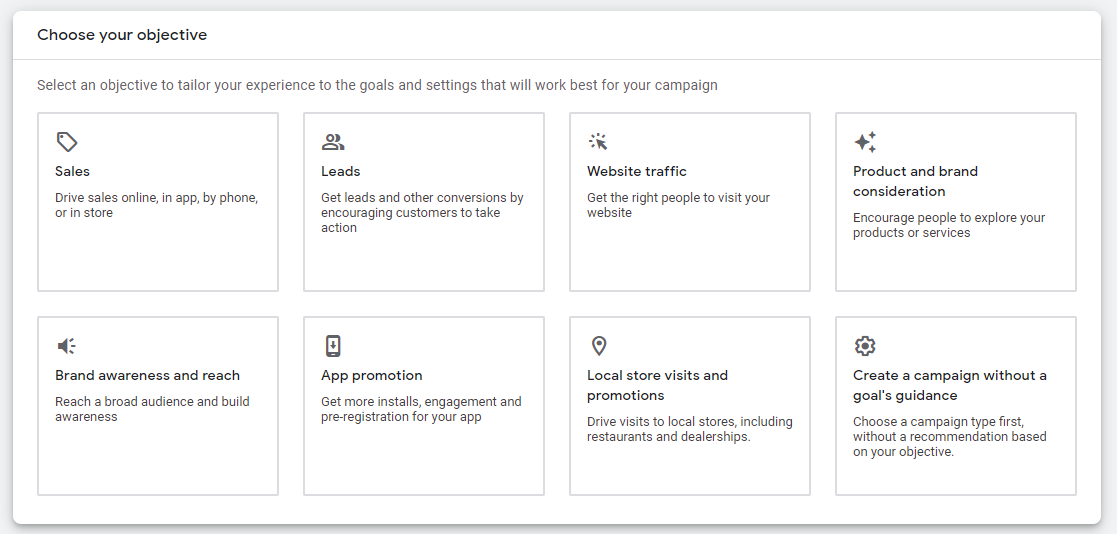Select the App promotion title
Image resolution: width=1117 pixels, height=534 pixels.
click(x=372, y=375)
